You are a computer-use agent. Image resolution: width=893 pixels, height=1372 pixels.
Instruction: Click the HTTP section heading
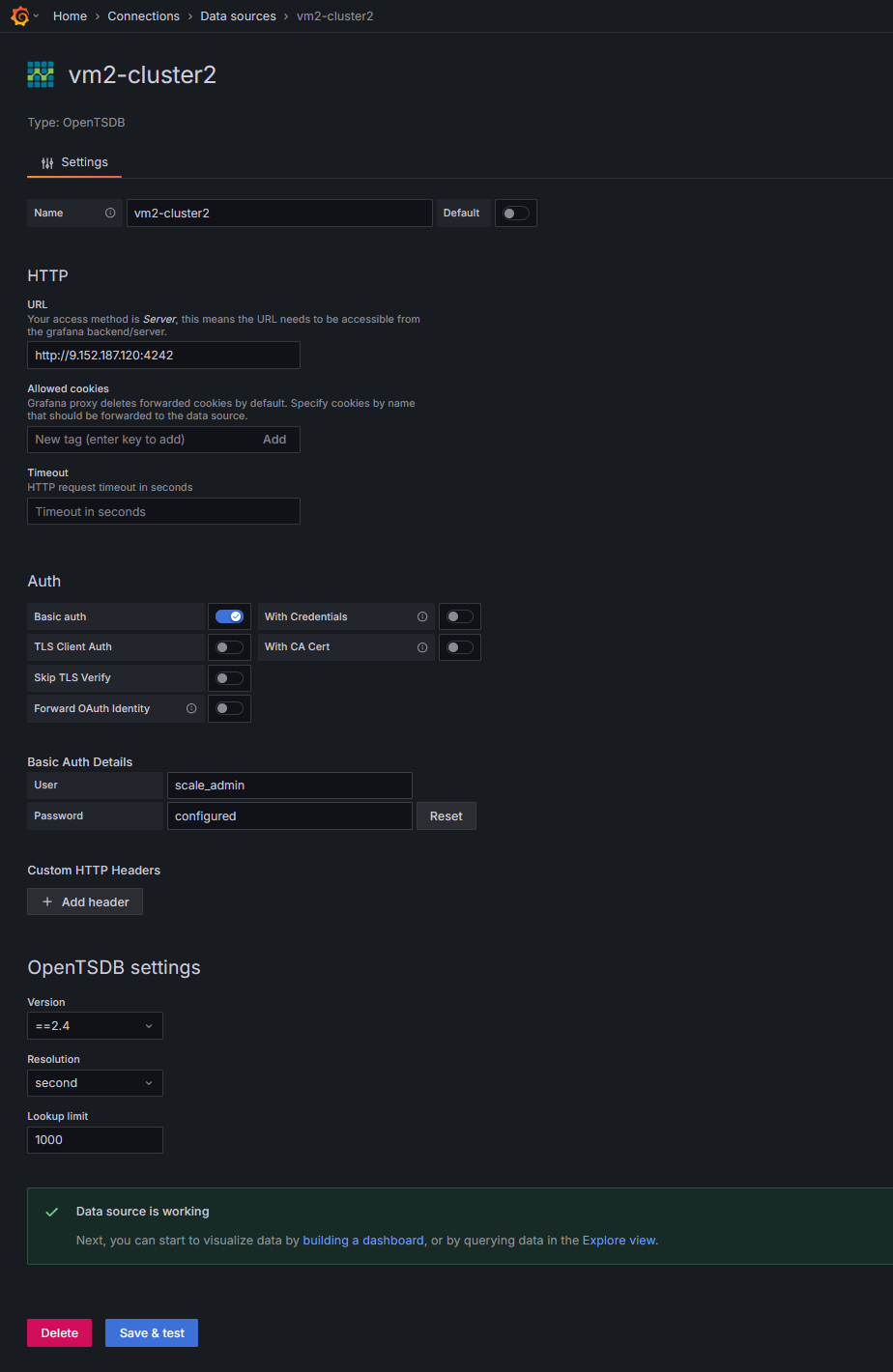coord(47,276)
